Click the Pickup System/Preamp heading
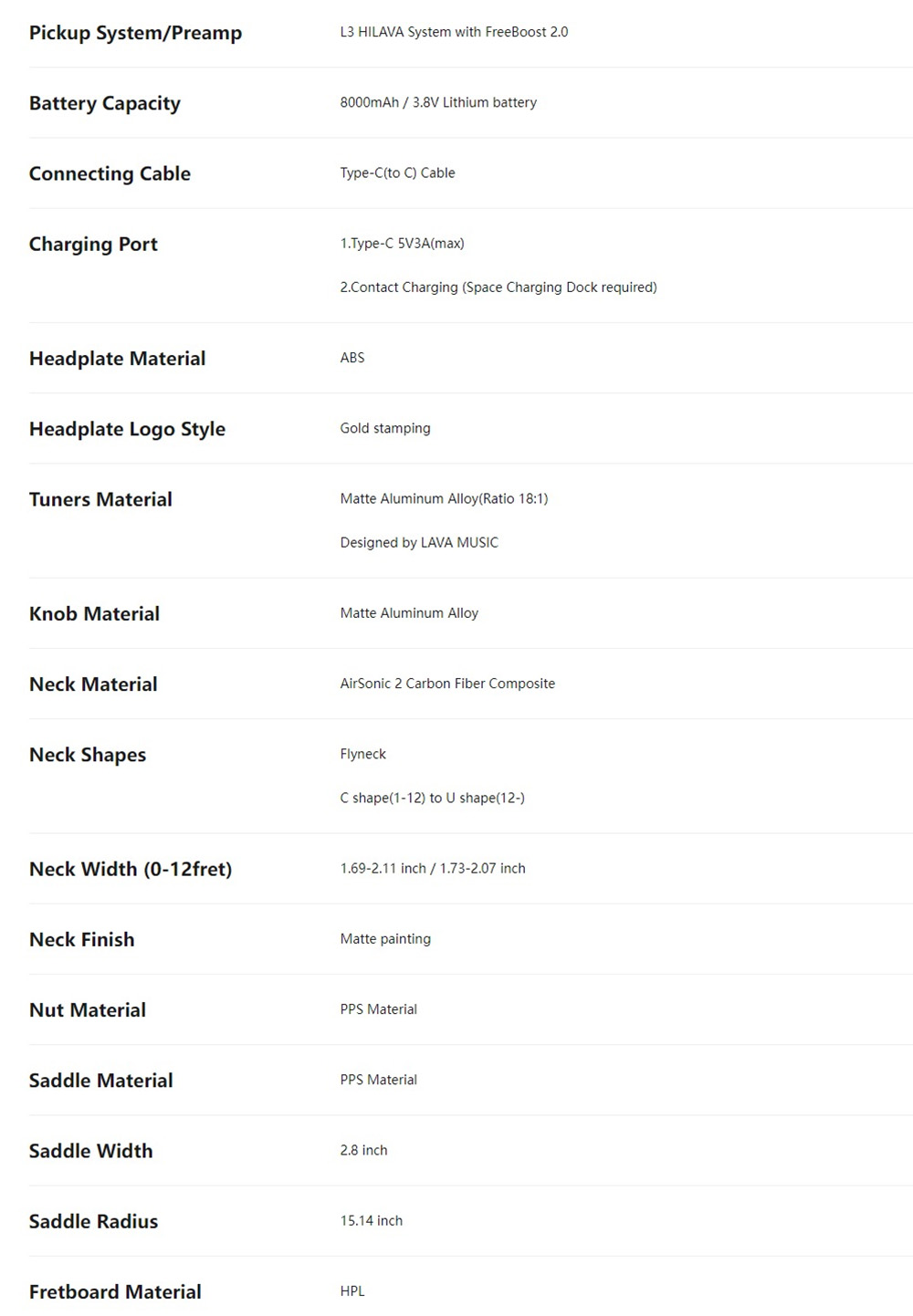913x1316 pixels. pyautogui.click(x=135, y=33)
